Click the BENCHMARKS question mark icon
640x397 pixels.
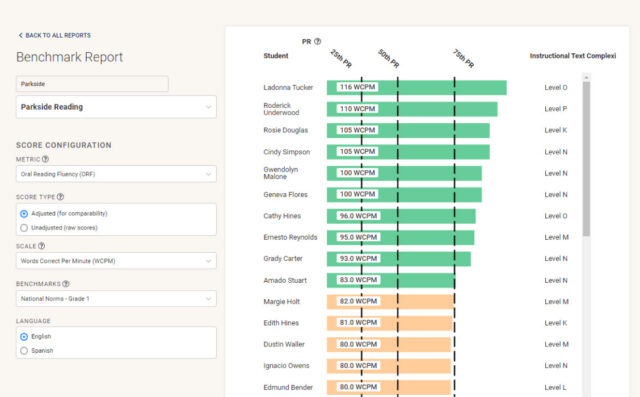[x=66, y=284]
